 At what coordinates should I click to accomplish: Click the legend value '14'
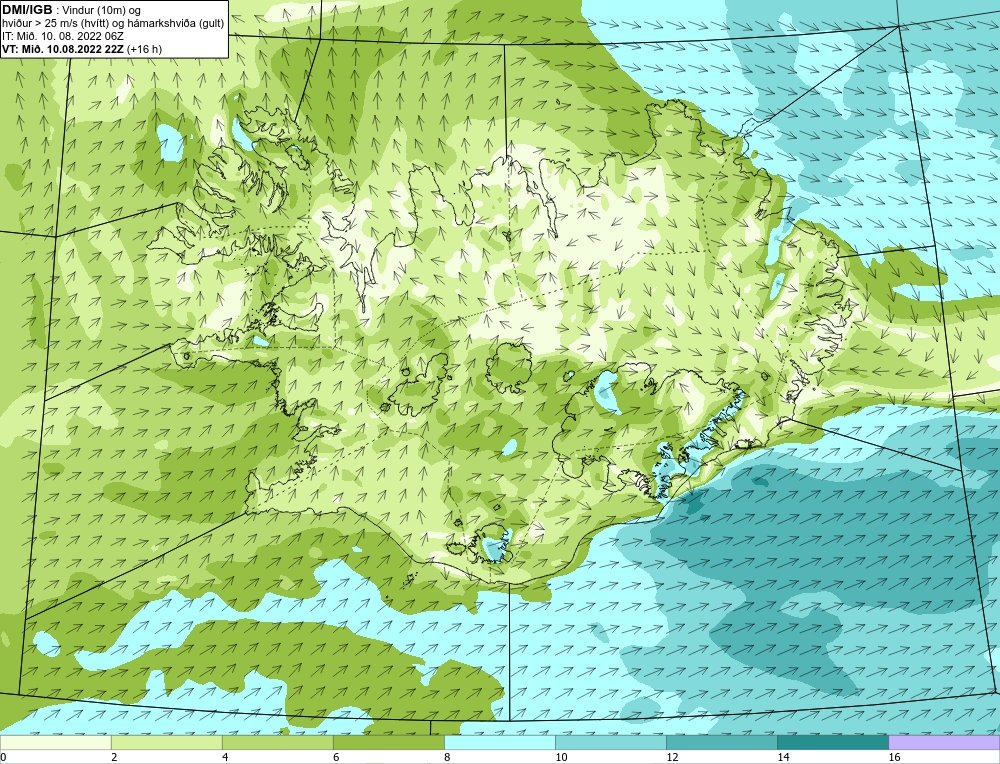pyautogui.click(x=783, y=757)
